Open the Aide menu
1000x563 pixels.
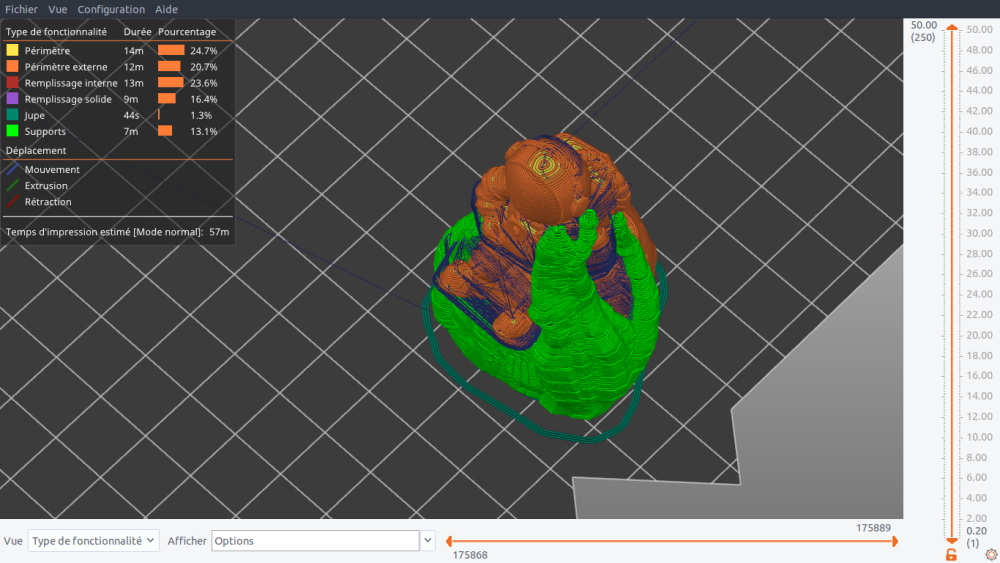coord(166,9)
